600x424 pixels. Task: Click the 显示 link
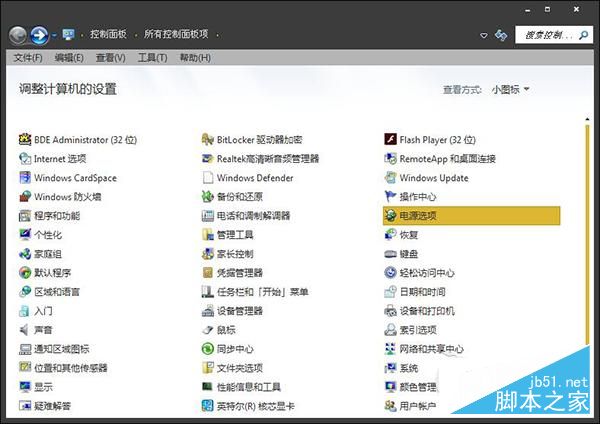pyautogui.click(x=43, y=387)
